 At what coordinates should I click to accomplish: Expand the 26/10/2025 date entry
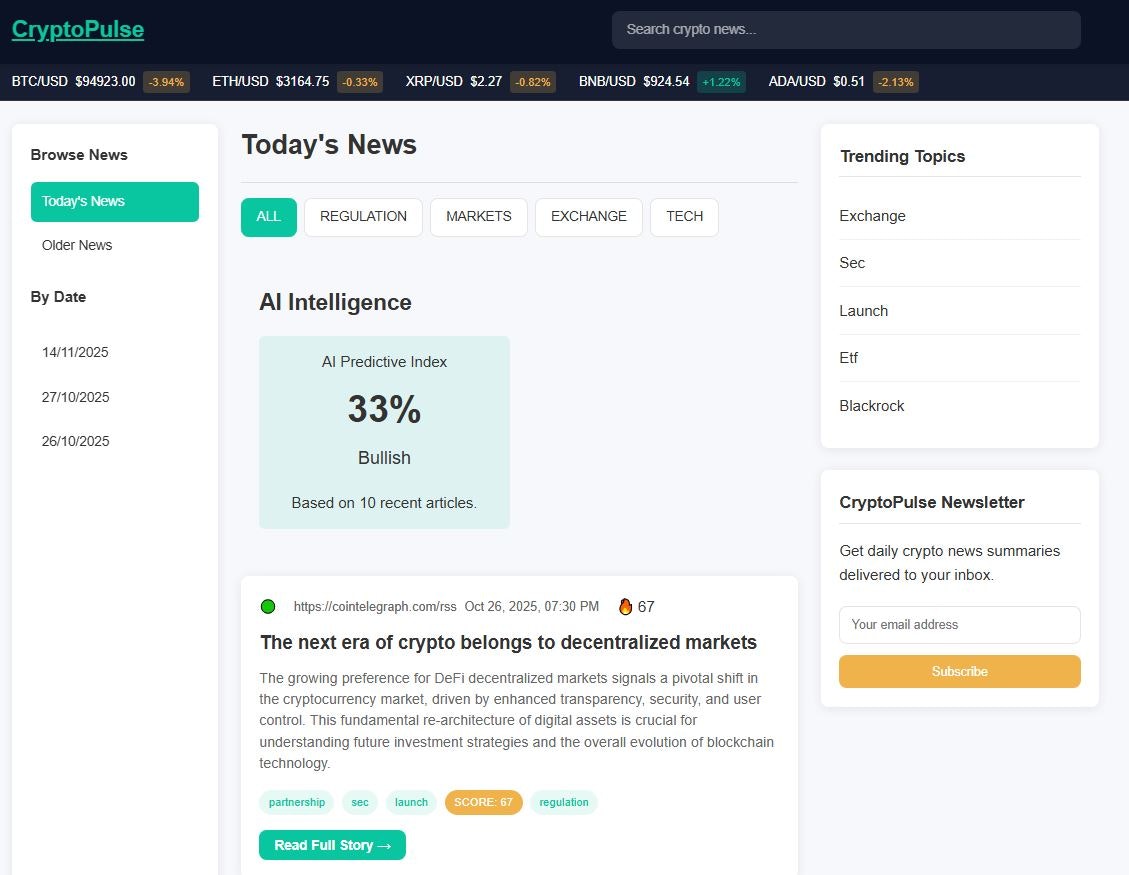(75, 441)
